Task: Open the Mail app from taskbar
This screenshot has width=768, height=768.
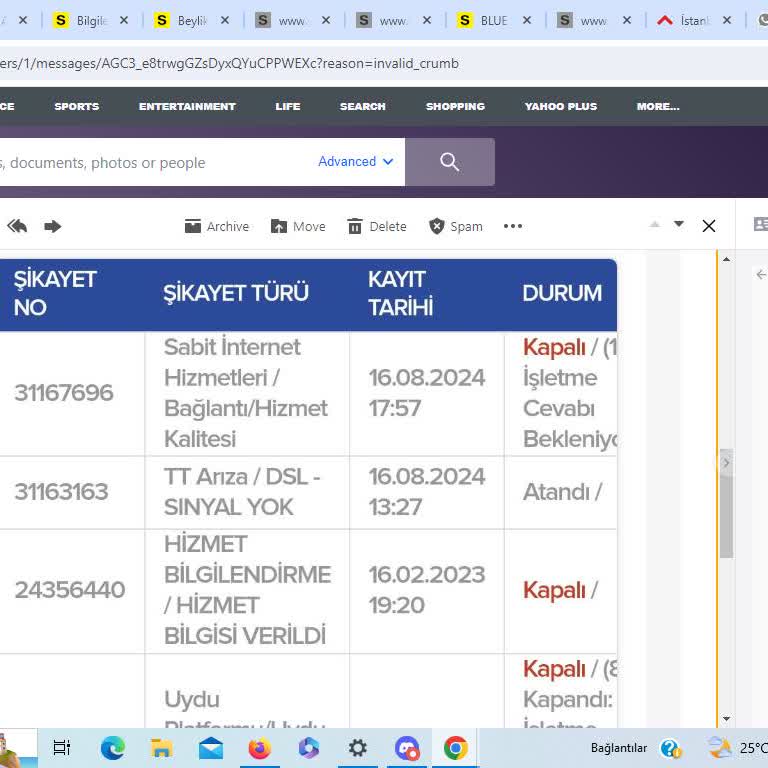Action: [x=211, y=748]
